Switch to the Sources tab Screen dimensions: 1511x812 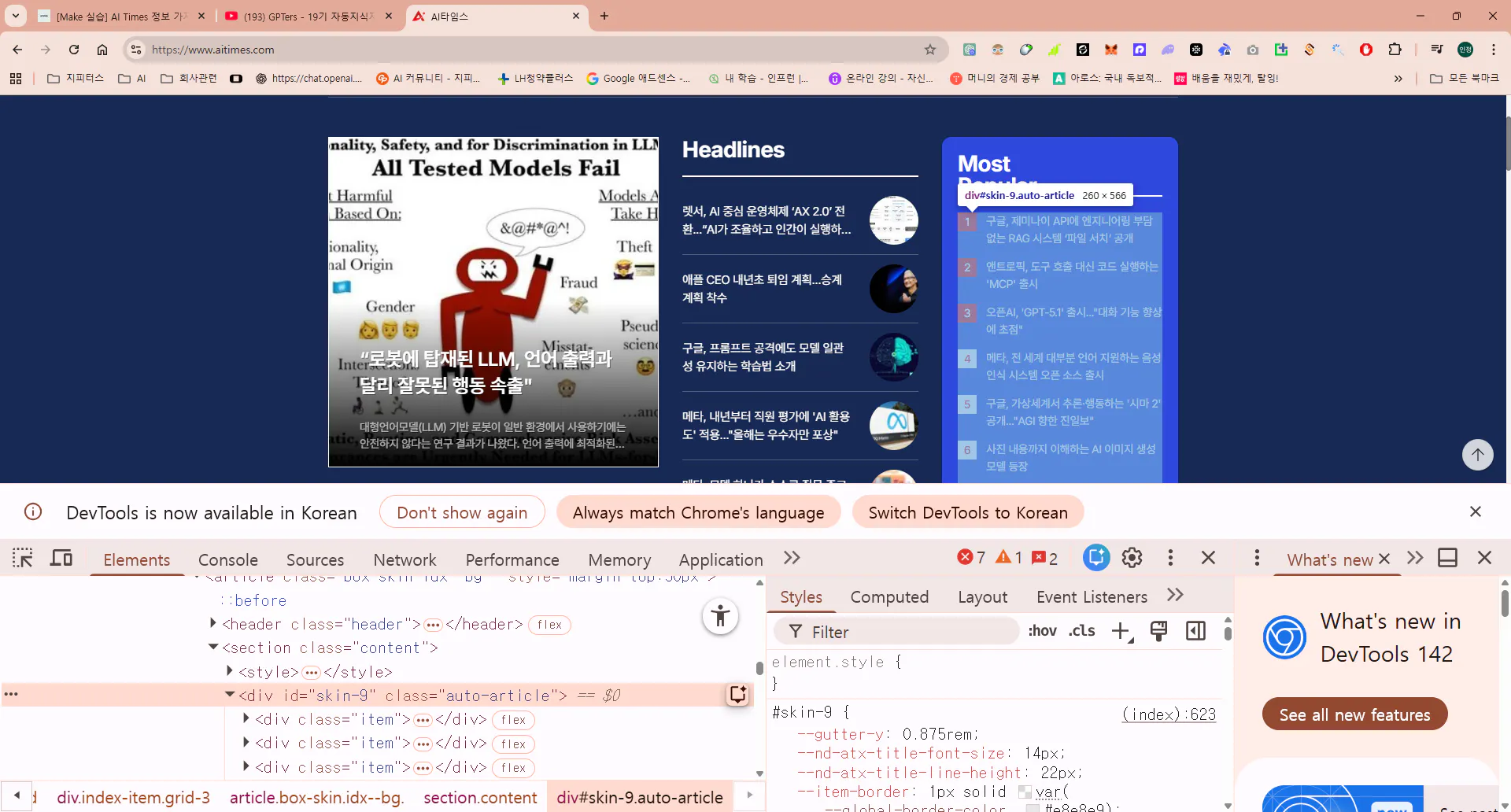(x=315, y=559)
